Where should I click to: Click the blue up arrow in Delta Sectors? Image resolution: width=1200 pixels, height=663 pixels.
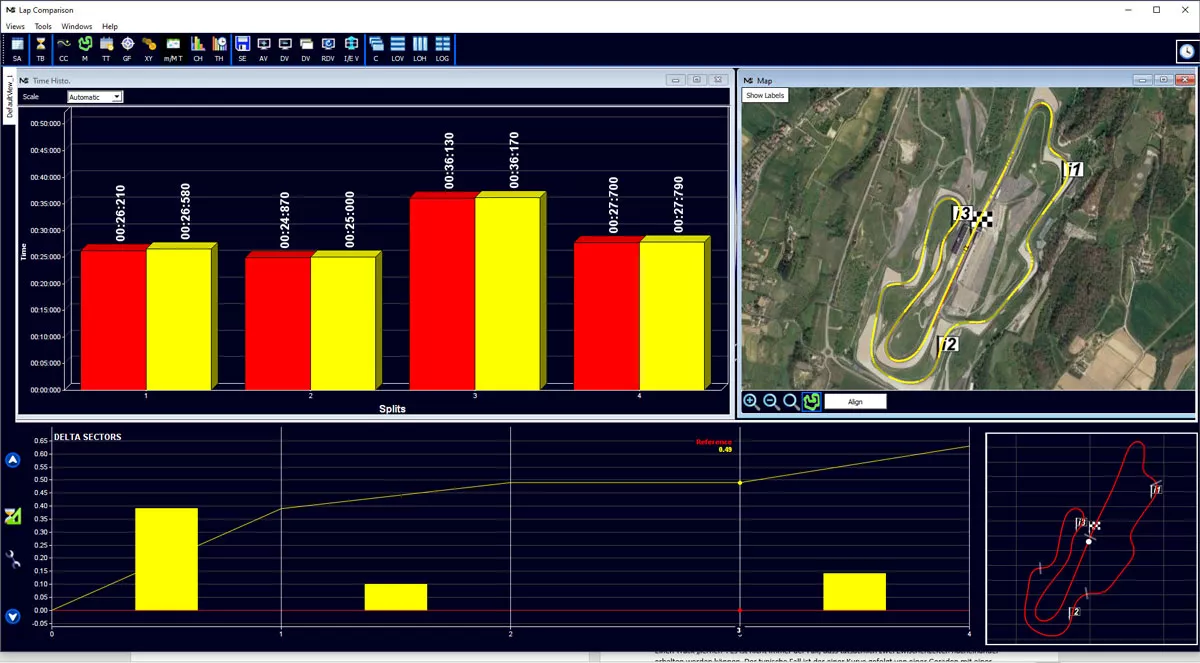pyautogui.click(x=13, y=460)
